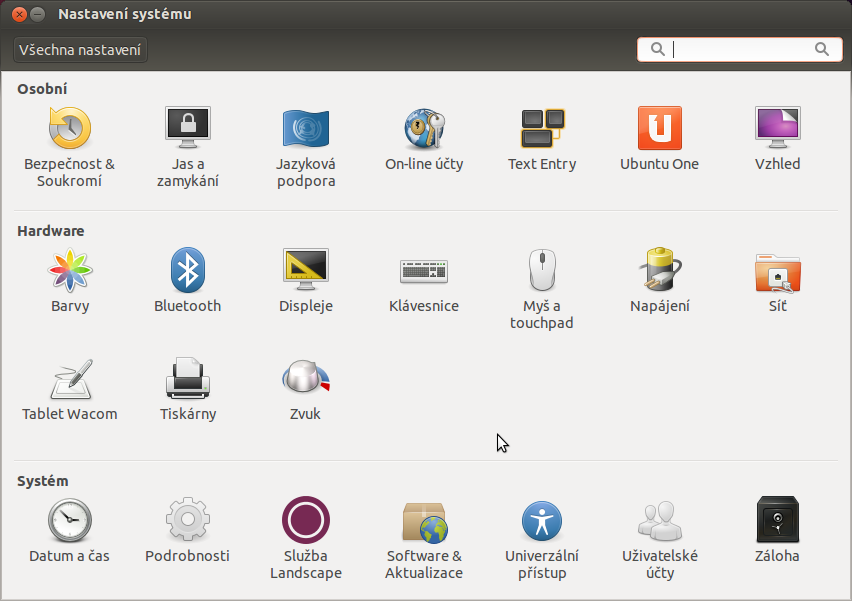Open Tablet Wacom pen icon
Image resolution: width=852 pixels, height=601 pixels.
pos(71,379)
